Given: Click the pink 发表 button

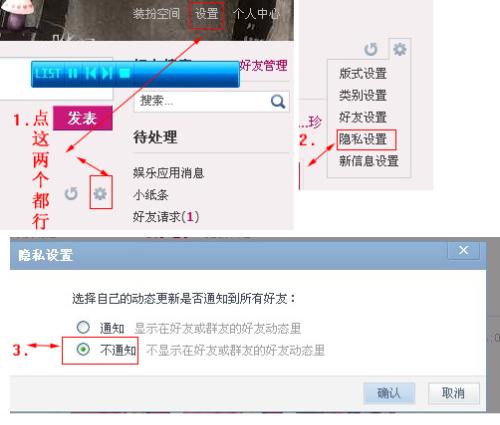Looking at the screenshot, I should click(x=82, y=118).
